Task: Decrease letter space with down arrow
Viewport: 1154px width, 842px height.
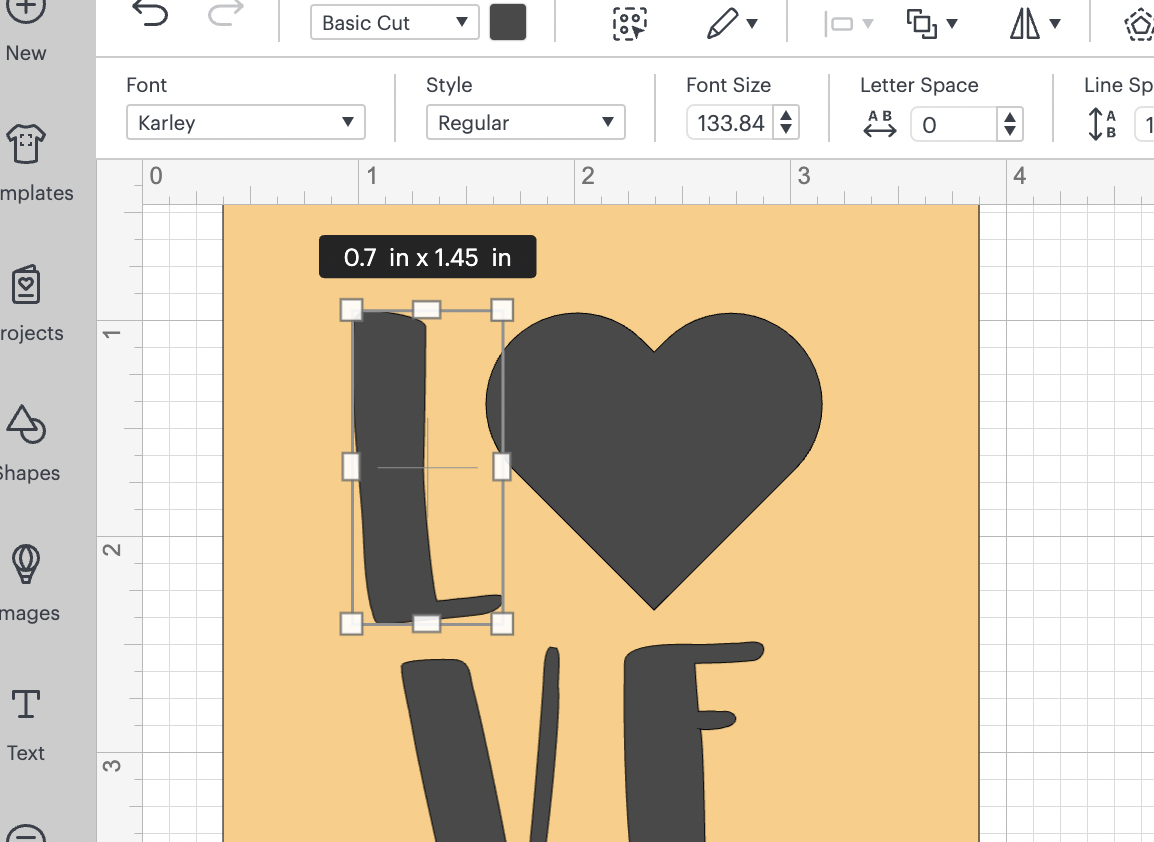Action: click(x=1010, y=132)
